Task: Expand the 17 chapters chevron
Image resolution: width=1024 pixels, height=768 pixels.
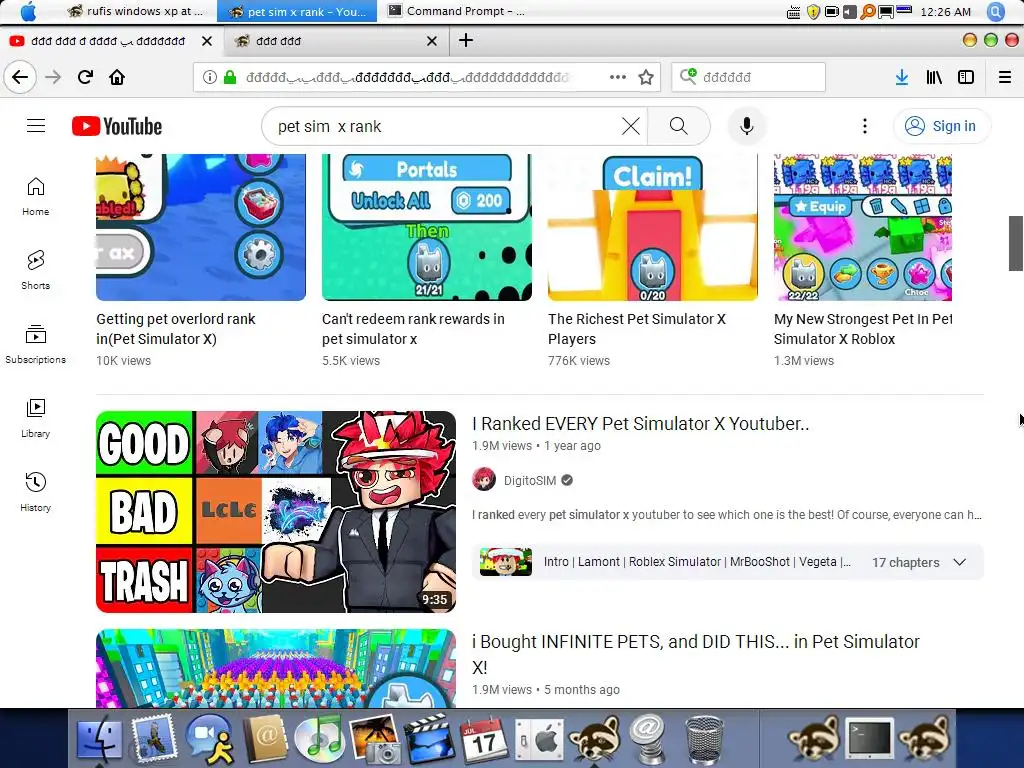Action: click(x=959, y=562)
